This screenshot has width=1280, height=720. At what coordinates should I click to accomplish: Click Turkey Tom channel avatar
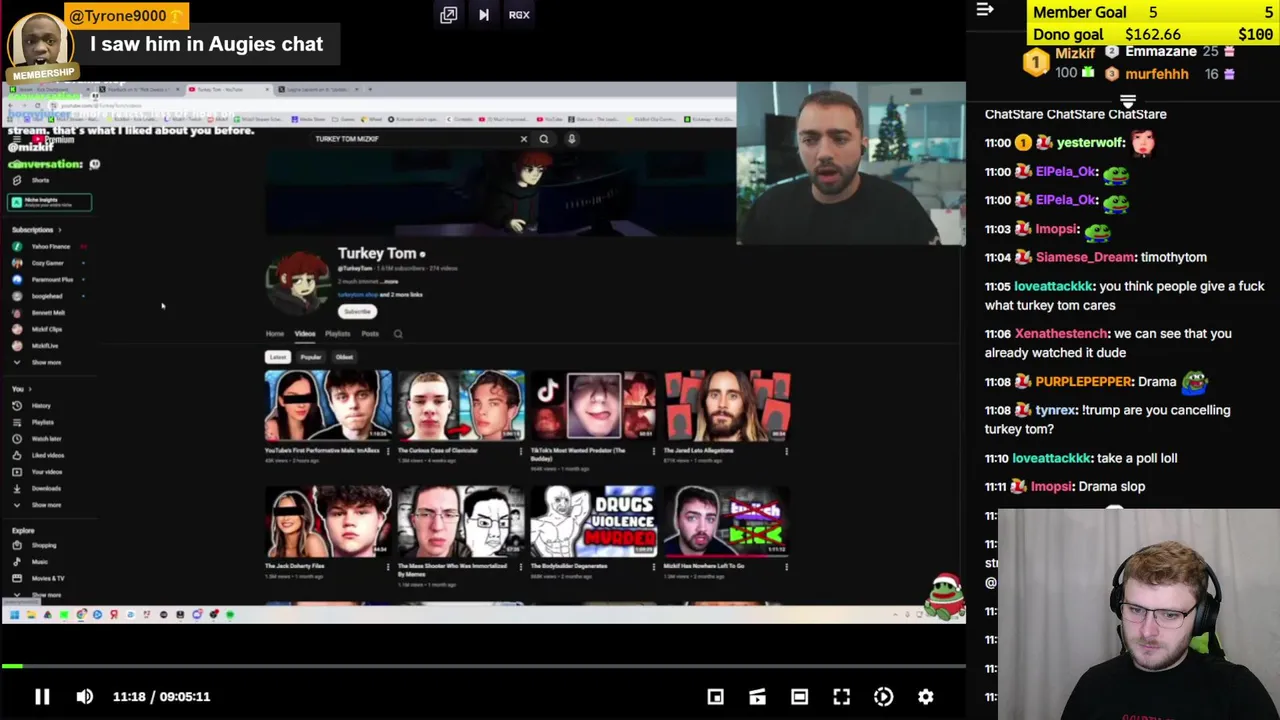(x=297, y=281)
